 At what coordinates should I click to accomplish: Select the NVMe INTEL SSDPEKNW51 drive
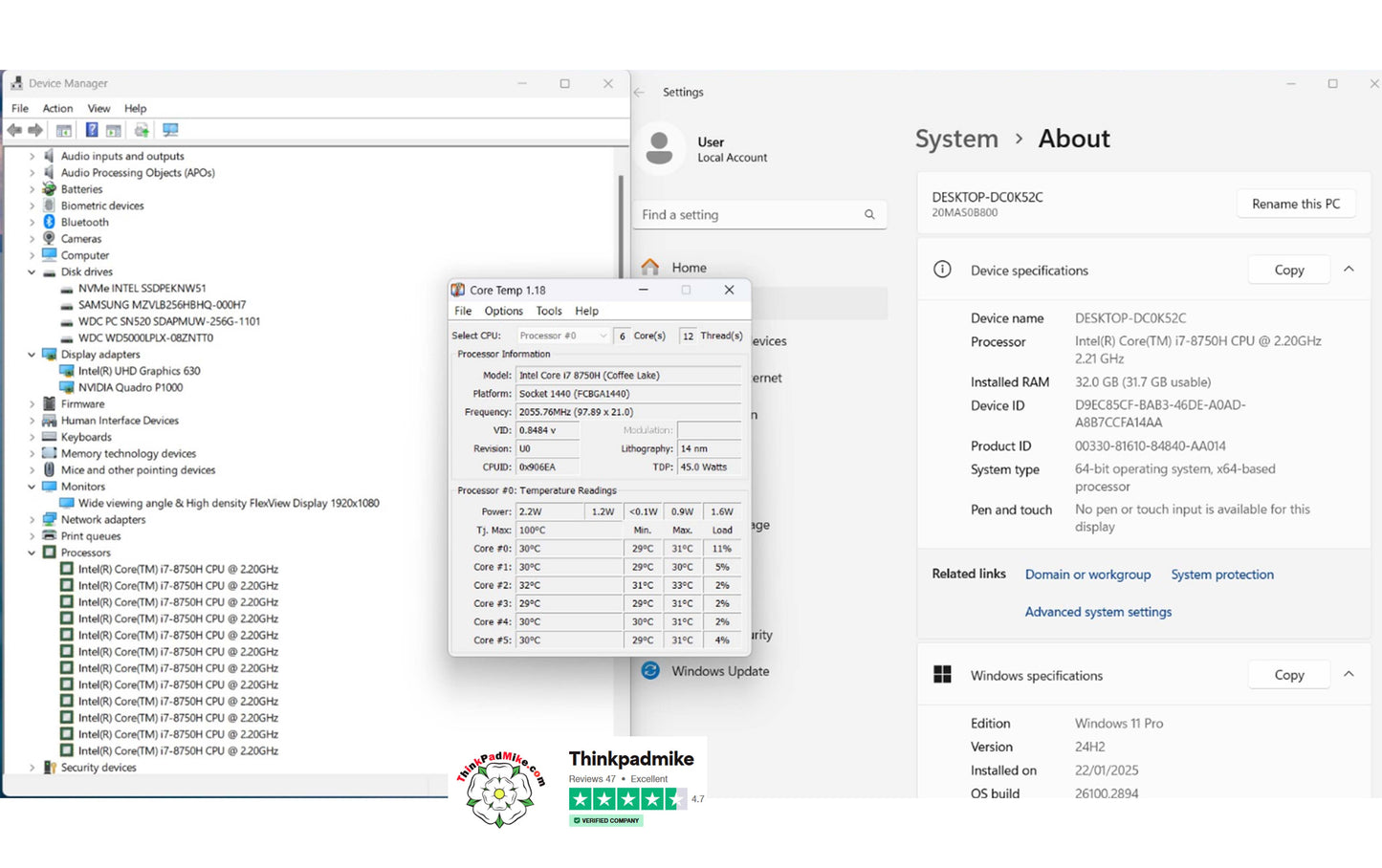[142, 288]
